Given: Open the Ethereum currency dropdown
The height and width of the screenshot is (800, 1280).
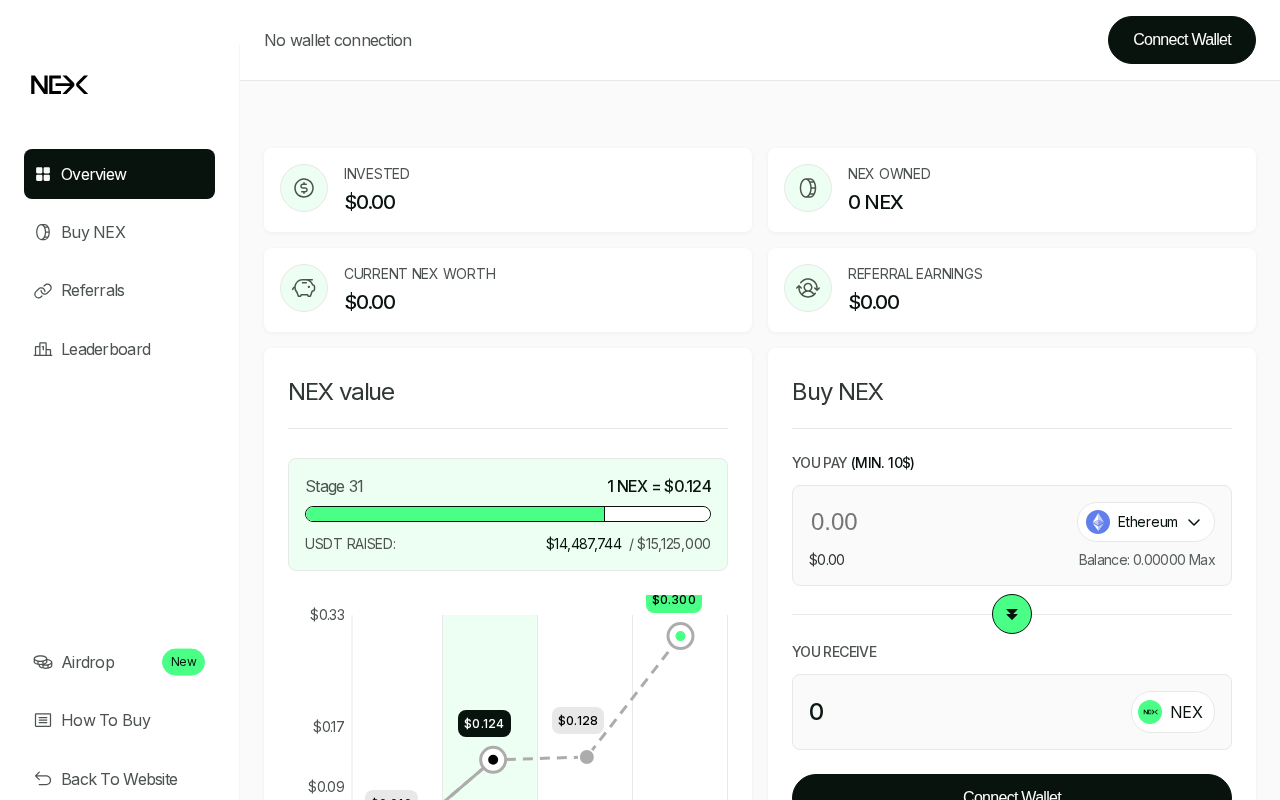Looking at the screenshot, I should pyautogui.click(x=1146, y=522).
